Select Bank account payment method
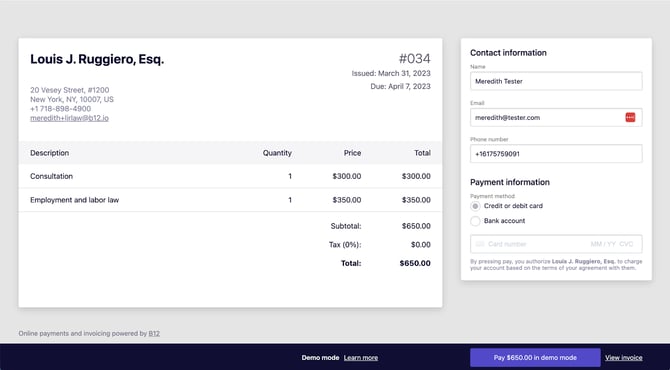The width and height of the screenshot is (670, 370). [475, 221]
